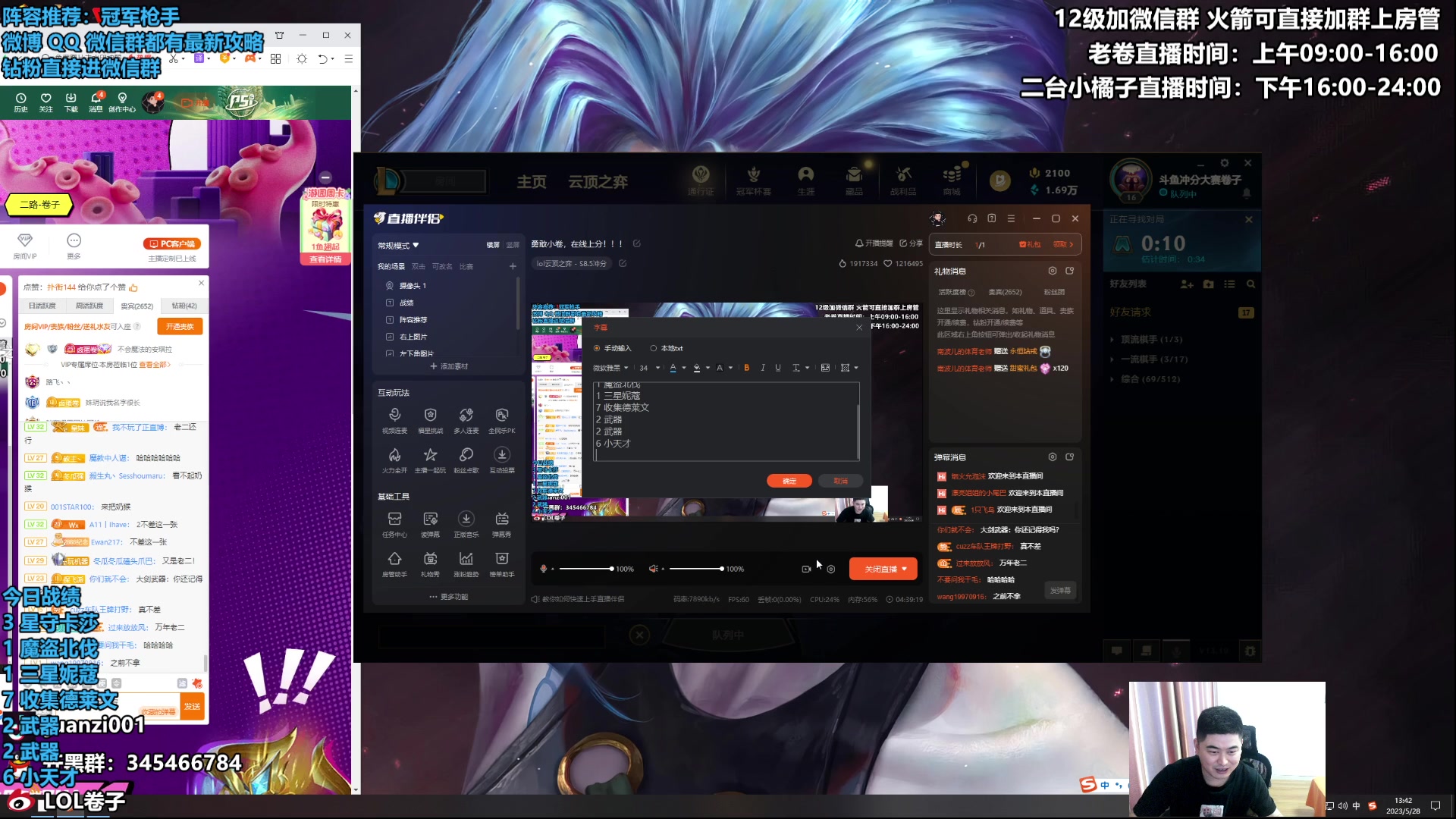Open 云顶之弈 tab in game client
The image size is (1456, 819).
pos(598,182)
